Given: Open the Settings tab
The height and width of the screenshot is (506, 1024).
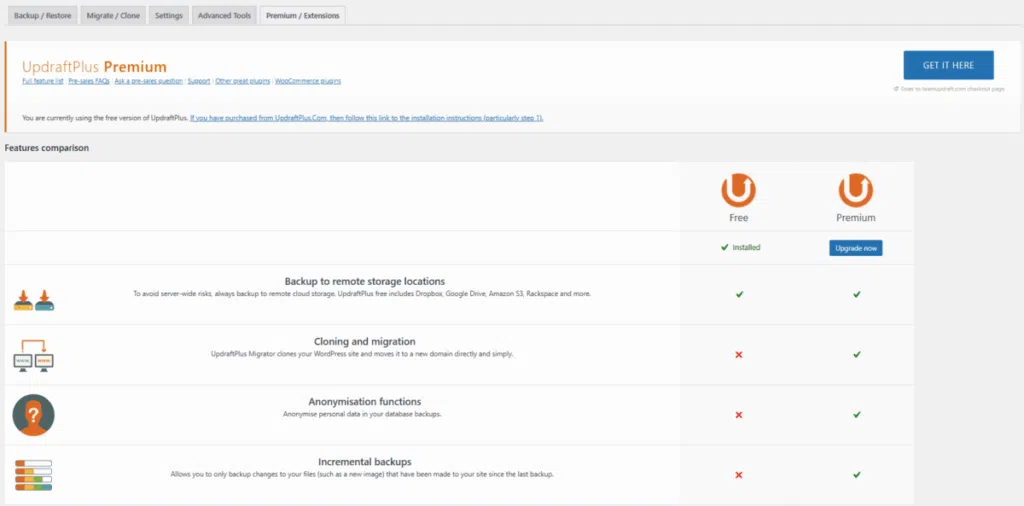Looking at the screenshot, I should tap(169, 16).
